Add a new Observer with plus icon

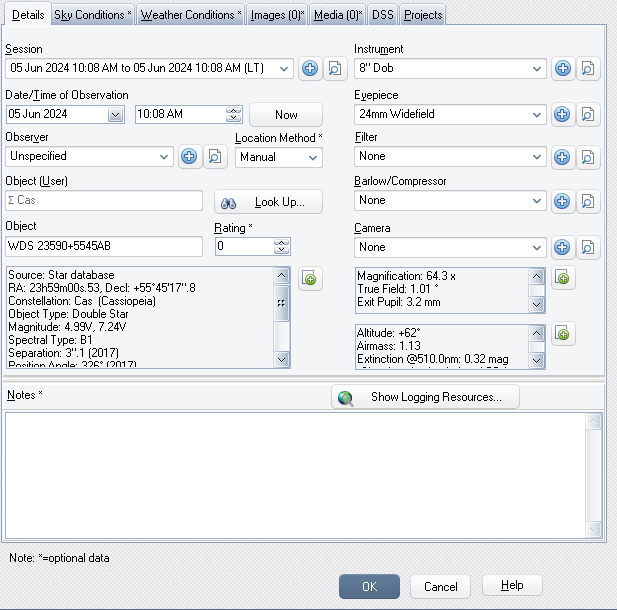[189, 156]
